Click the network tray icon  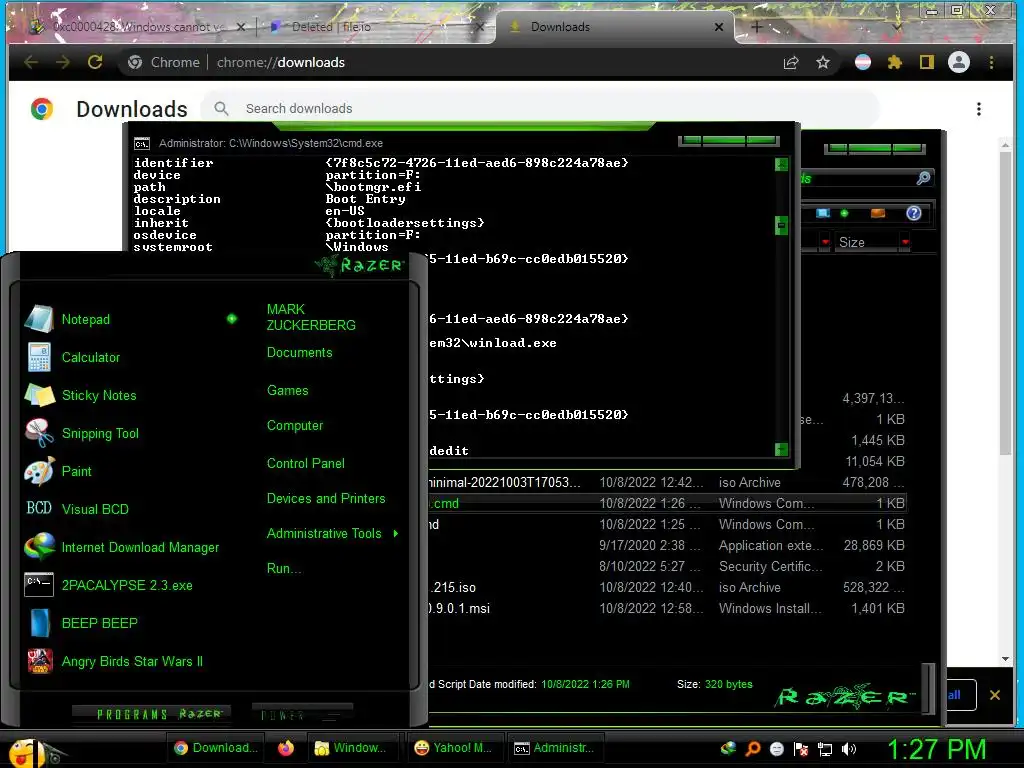tap(825, 749)
